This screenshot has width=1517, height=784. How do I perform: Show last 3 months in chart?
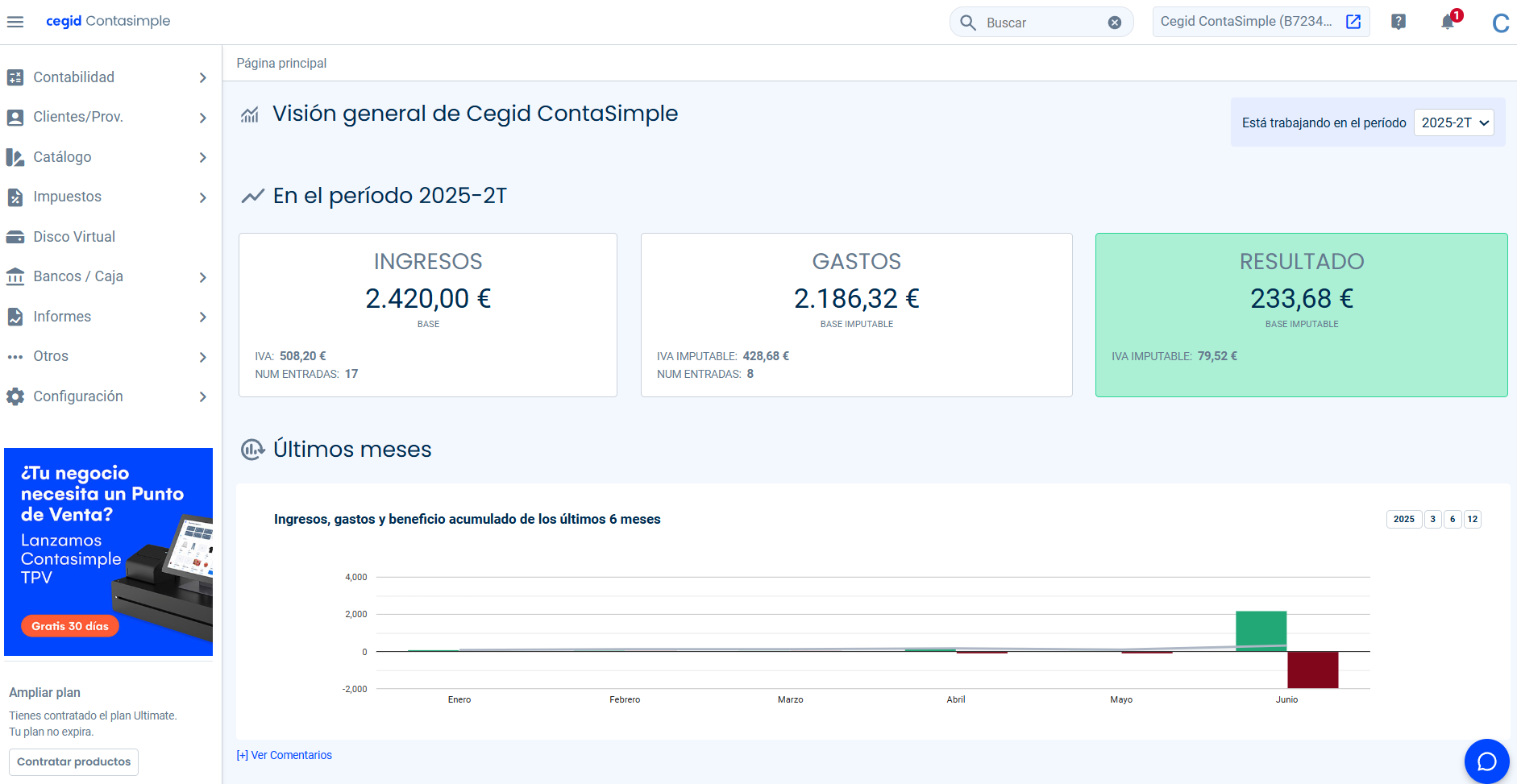click(1433, 519)
